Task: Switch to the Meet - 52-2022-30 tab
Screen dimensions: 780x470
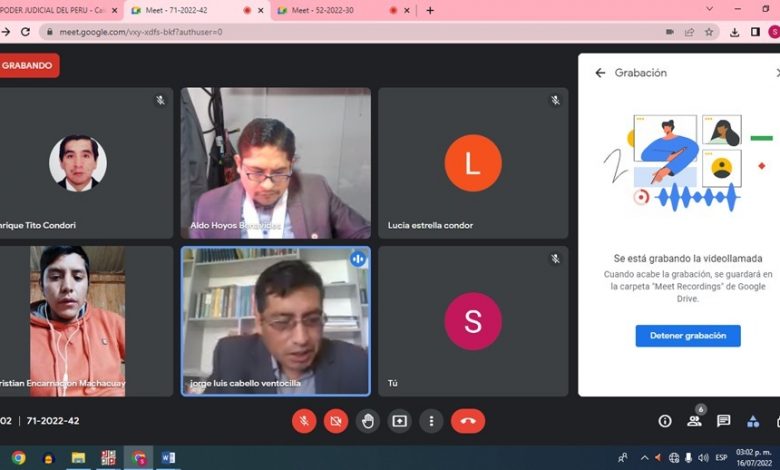Action: (x=330, y=10)
